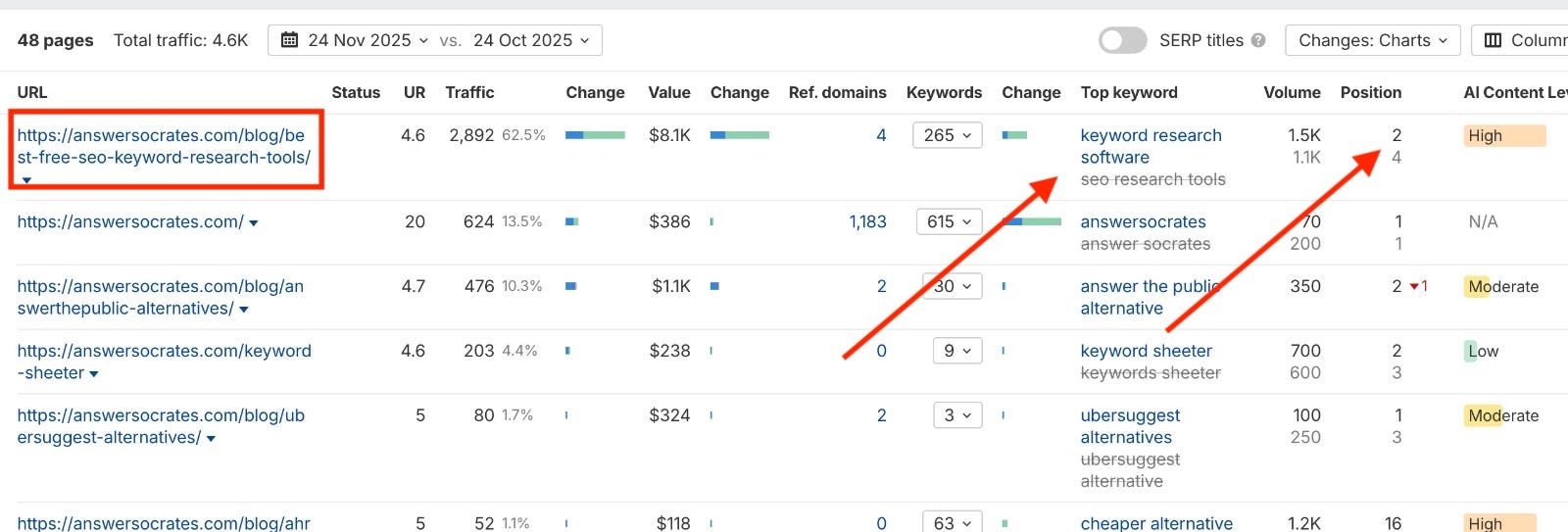Open the answerthepublic-alternatives URL link

pos(160,297)
